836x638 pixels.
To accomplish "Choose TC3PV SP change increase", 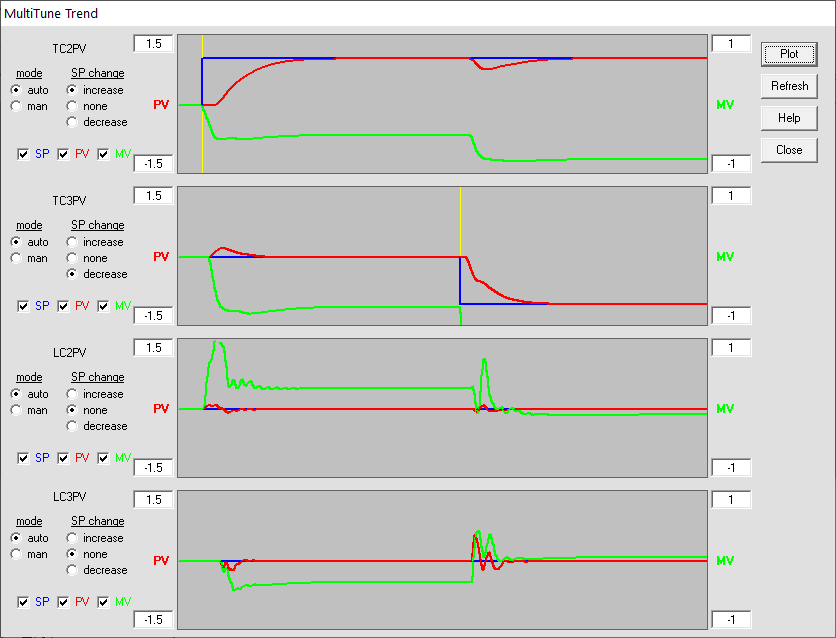I will click(73, 242).
